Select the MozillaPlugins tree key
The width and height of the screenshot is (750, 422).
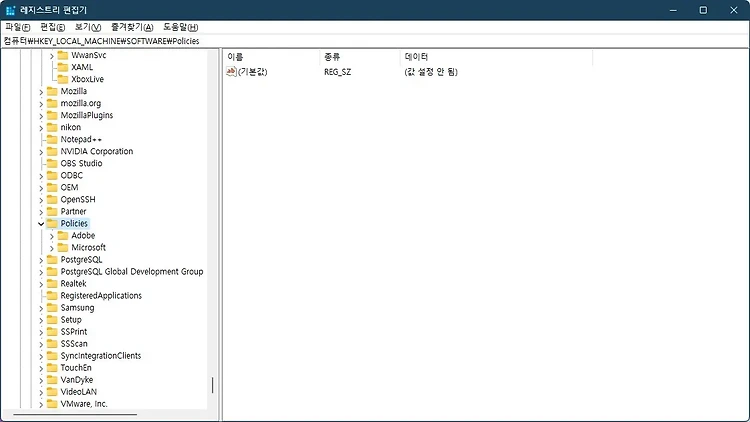87,115
